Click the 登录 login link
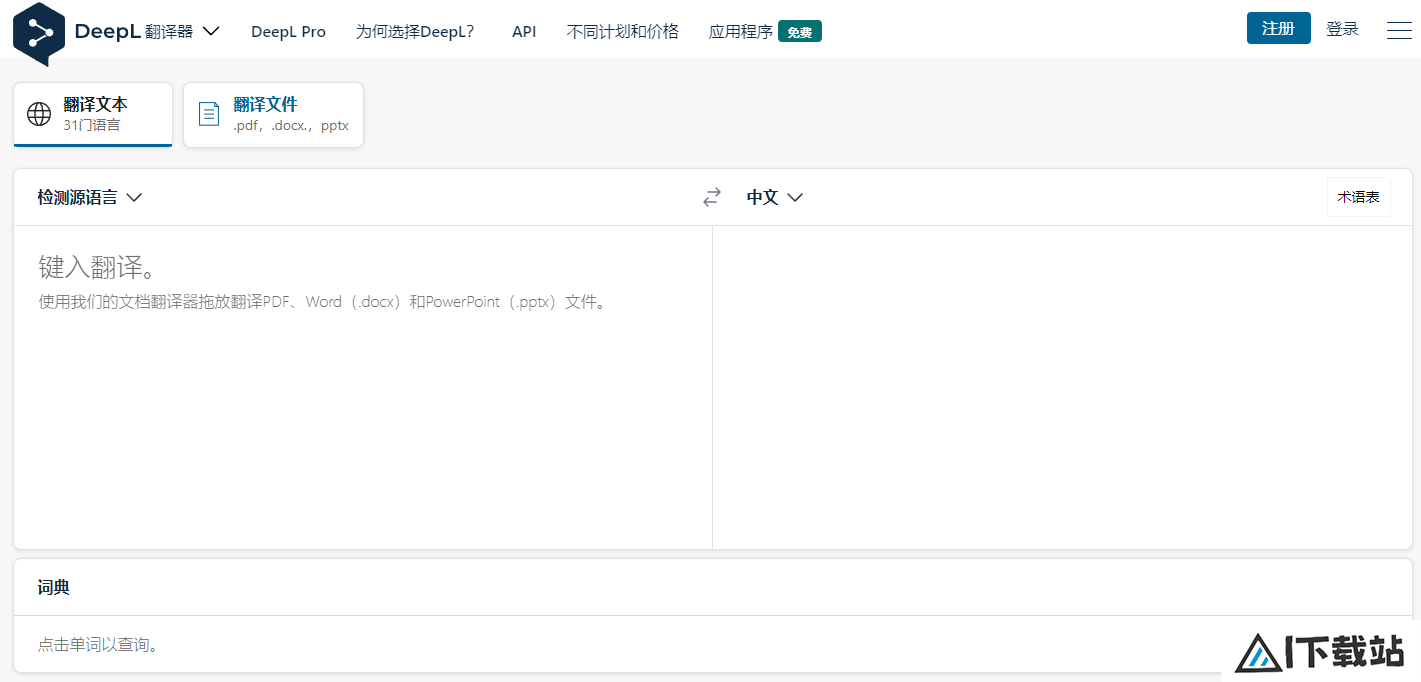This screenshot has height=682, width=1421. (1342, 29)
